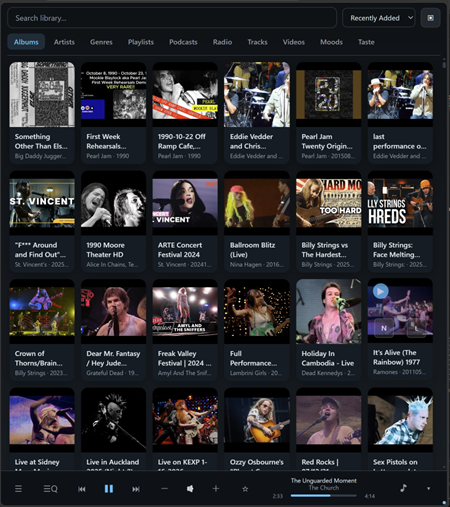Toggle favorite star for current track

click(x=245, y=489)
